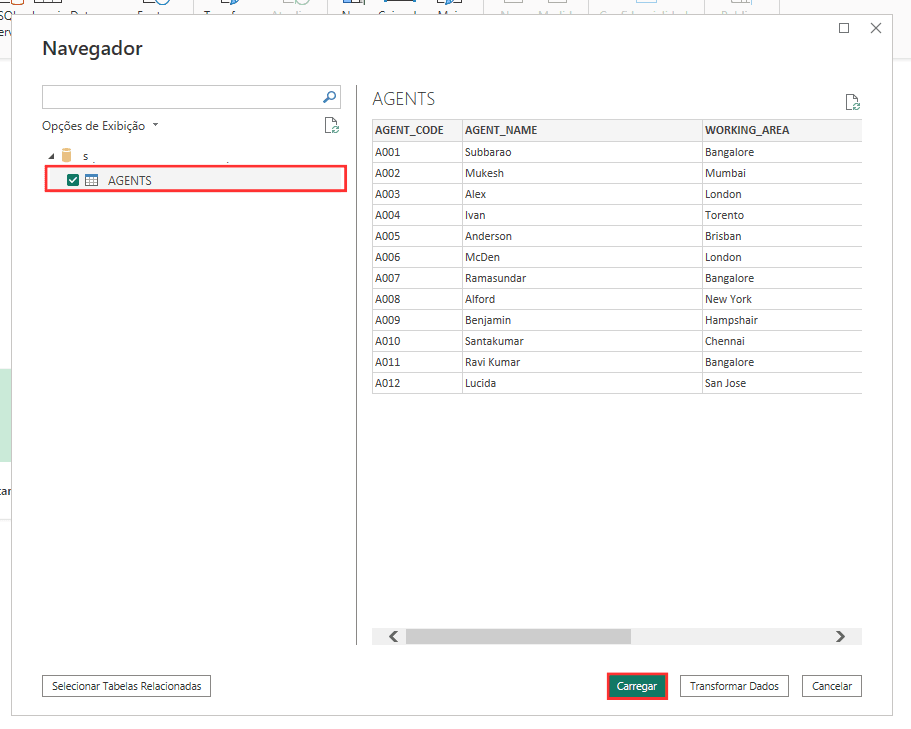Click the refresh icon beside Opções de Exibição
Viewport: 911px width, 729px height.
[x=331, y=126]
